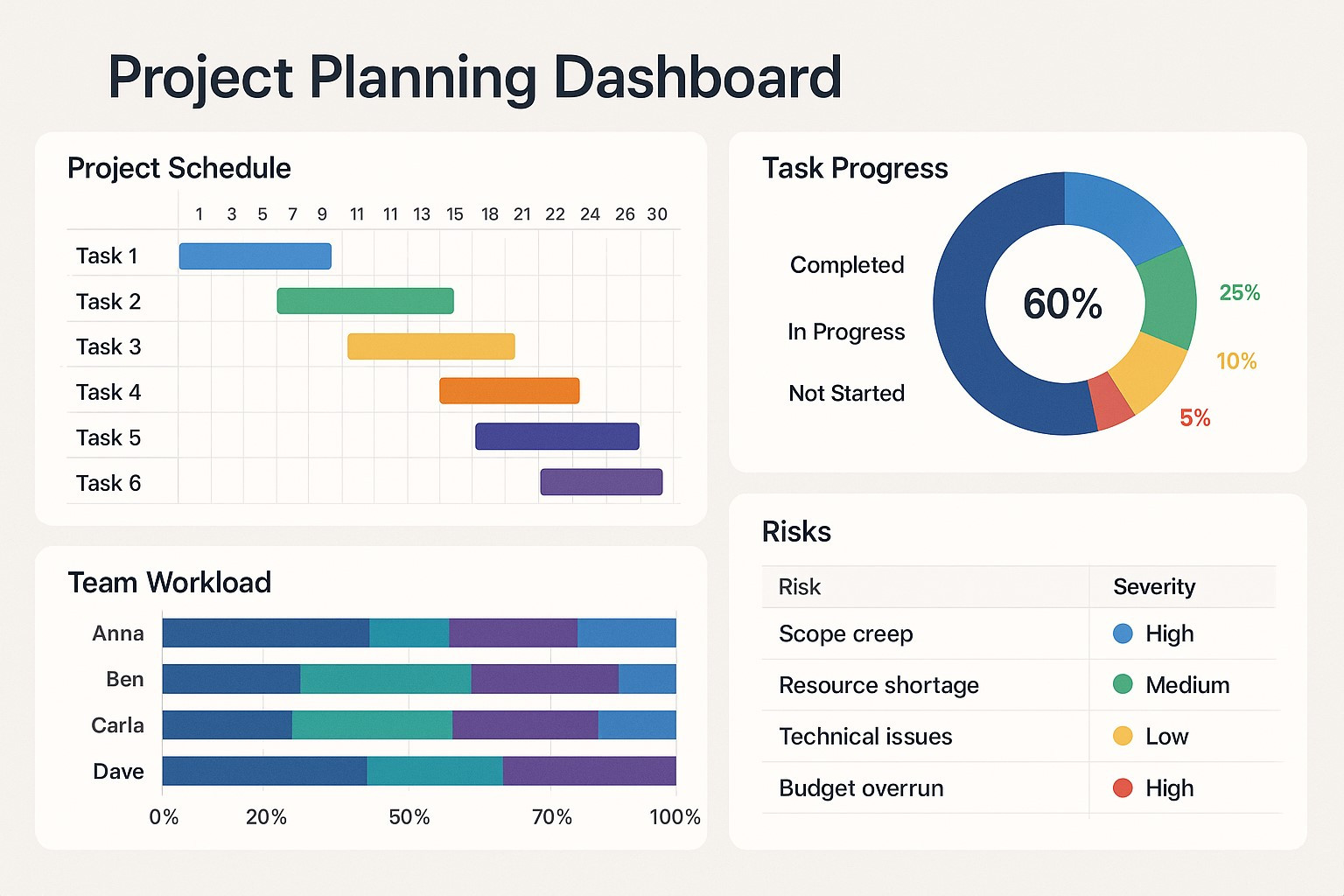1344x896 pixels.
Task: Click the 60% center of donut chart
Action: coord(1063,304)
